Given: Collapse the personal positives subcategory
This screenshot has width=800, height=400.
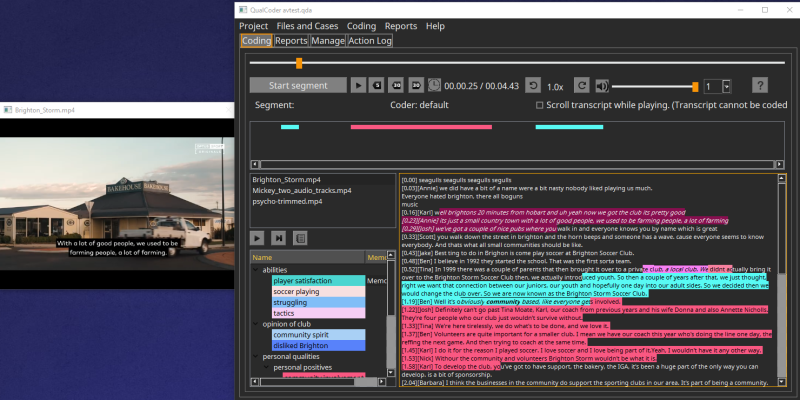Looking at the screenshot, I should 267,367.
